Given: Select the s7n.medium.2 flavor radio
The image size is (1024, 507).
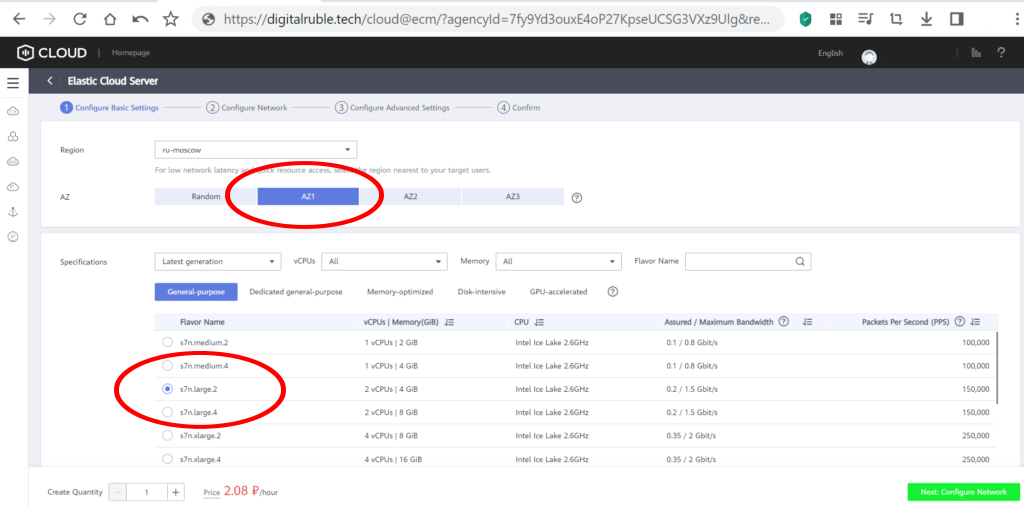Looking at the screenshot, I should click(x=167, y=342).
